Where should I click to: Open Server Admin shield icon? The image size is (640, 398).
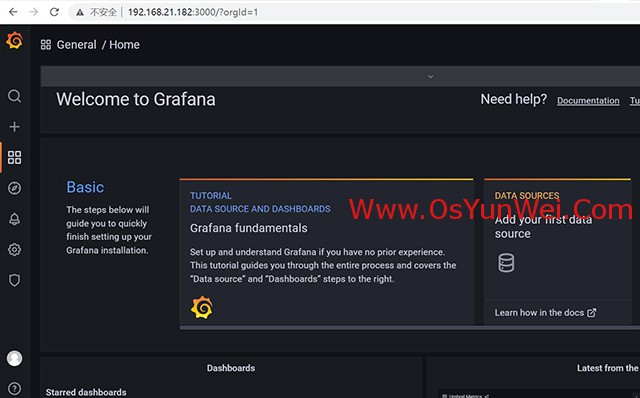14,280
